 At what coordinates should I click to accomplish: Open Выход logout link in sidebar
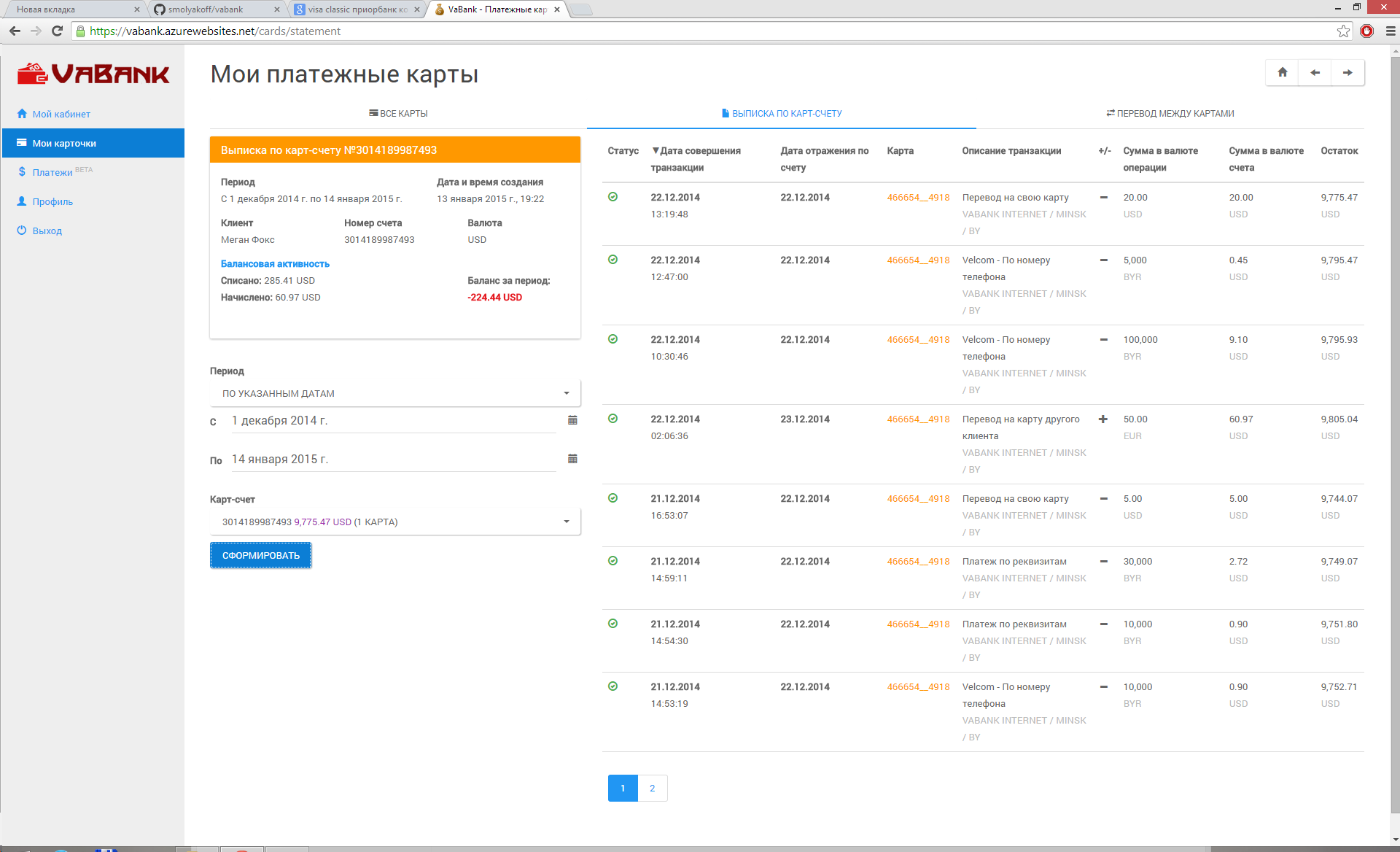(x=47, y=231)
